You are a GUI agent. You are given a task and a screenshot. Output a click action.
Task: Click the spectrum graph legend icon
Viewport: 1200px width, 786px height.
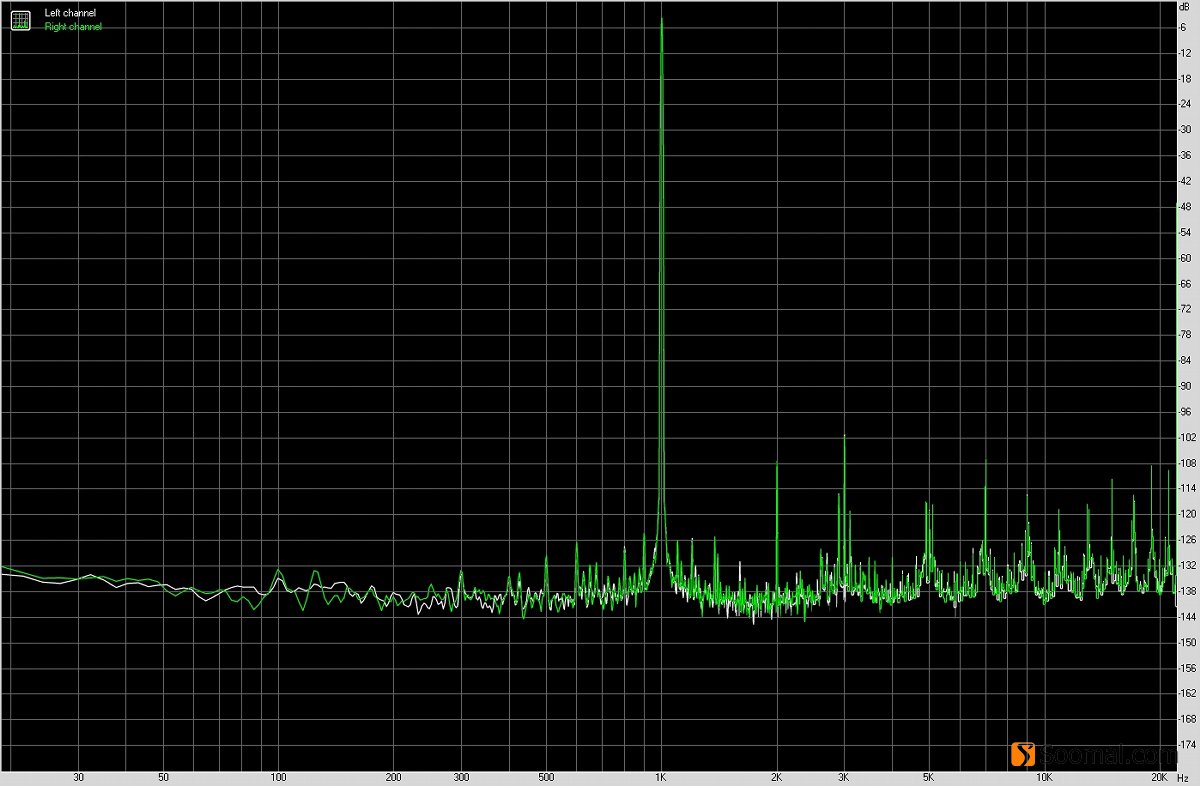(x=21, y=20)
